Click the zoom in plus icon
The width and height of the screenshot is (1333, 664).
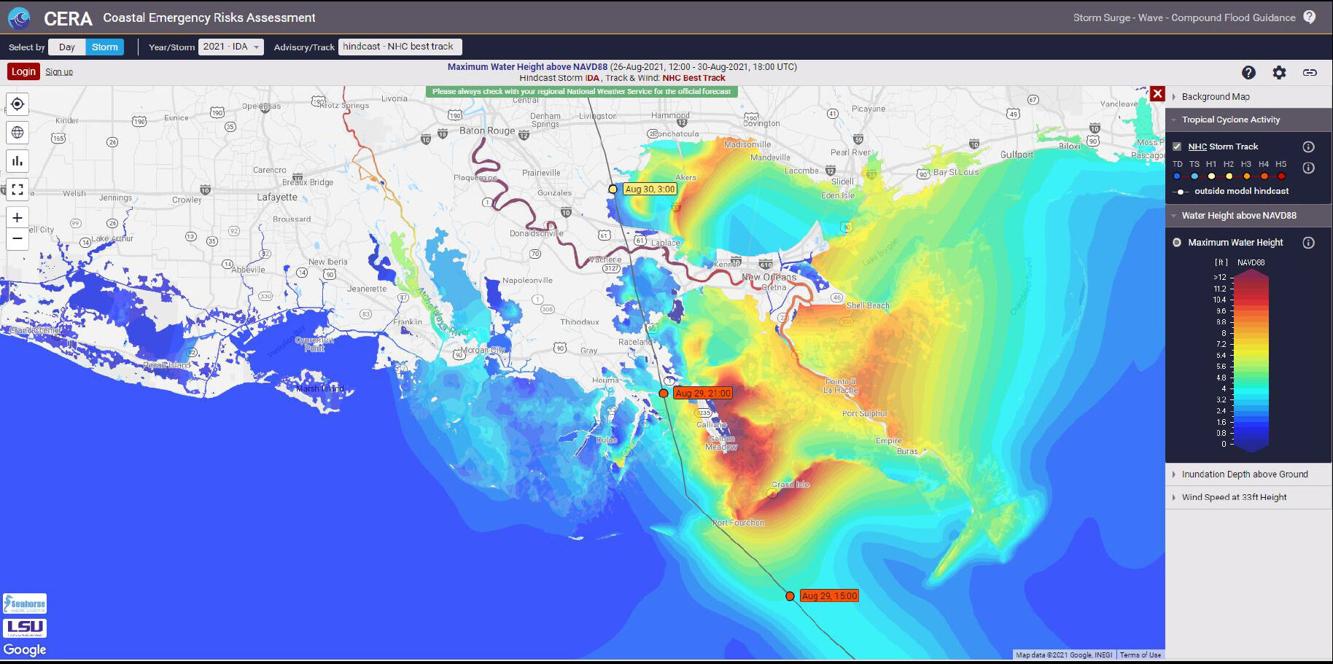pyautogui.click(x=16, y=216)
